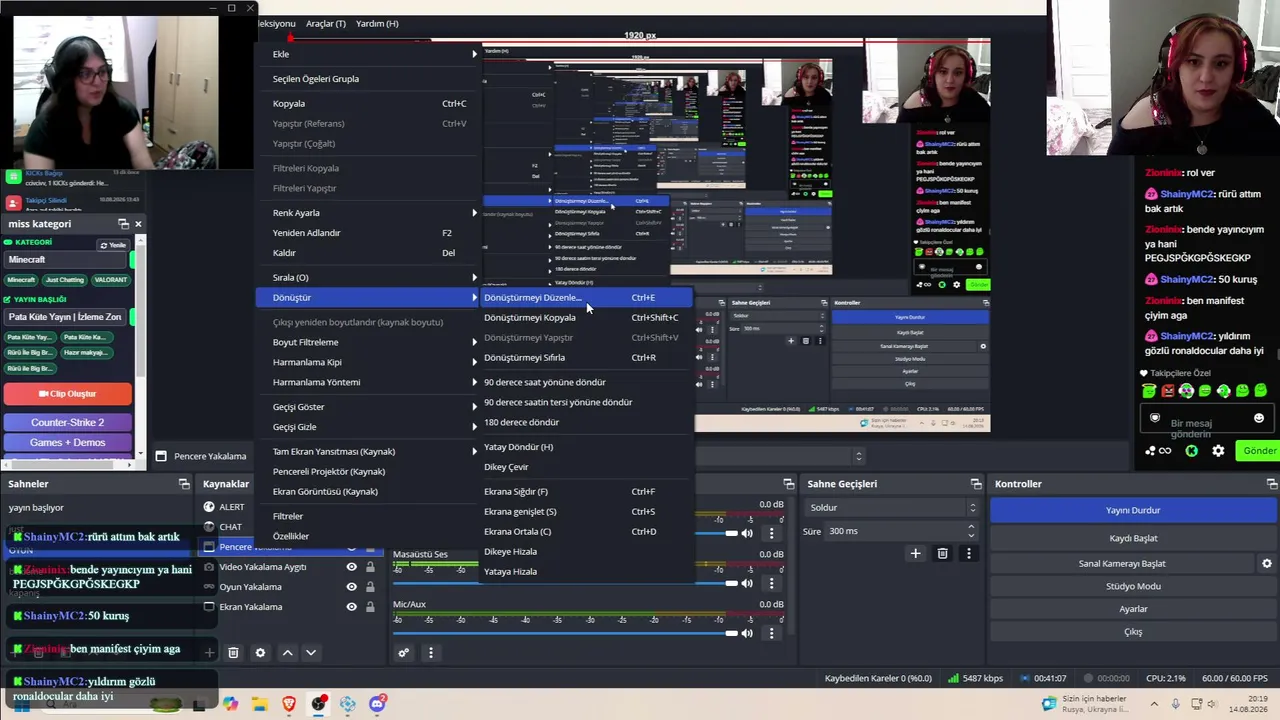Adjust the Süre 300 ms stepper

[972, 531]
